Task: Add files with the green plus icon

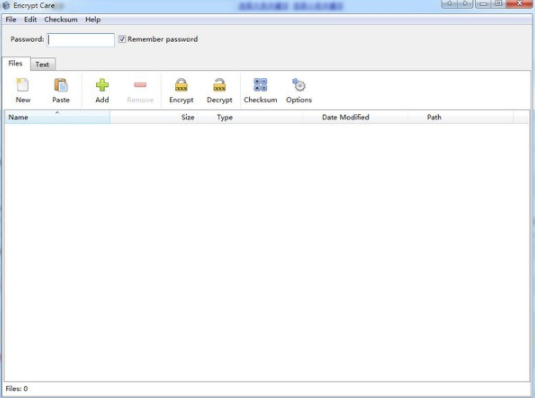Action: 102,85
